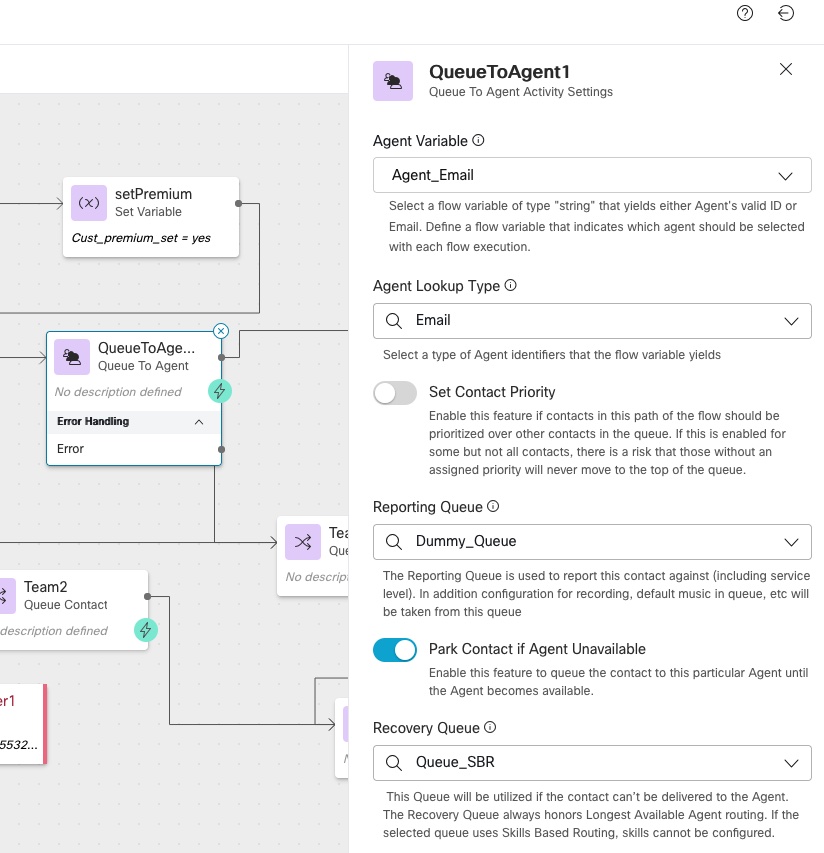Open the help question mark icon
This screenshot has width=824, height=853.
(x=745, y=13)
